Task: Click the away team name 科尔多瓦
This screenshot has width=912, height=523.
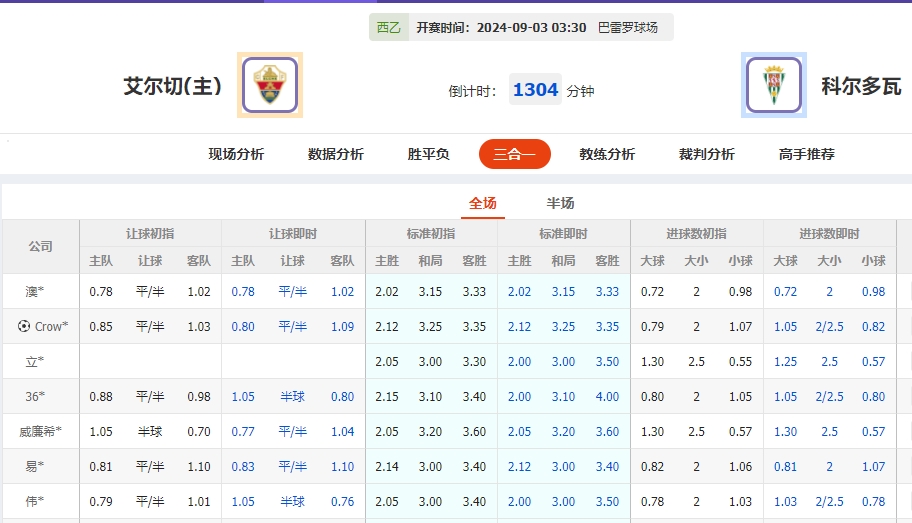Action: coord(861,86)
